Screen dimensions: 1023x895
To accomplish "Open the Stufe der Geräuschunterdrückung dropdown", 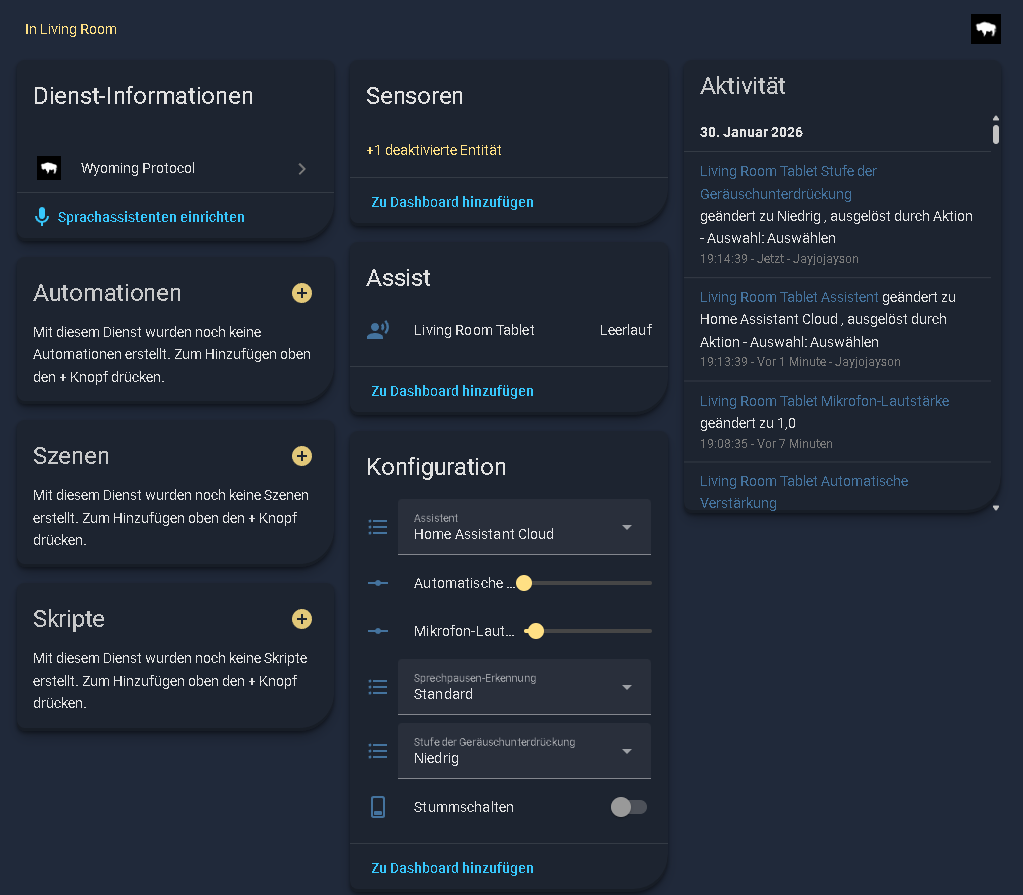I will (524, 751).
